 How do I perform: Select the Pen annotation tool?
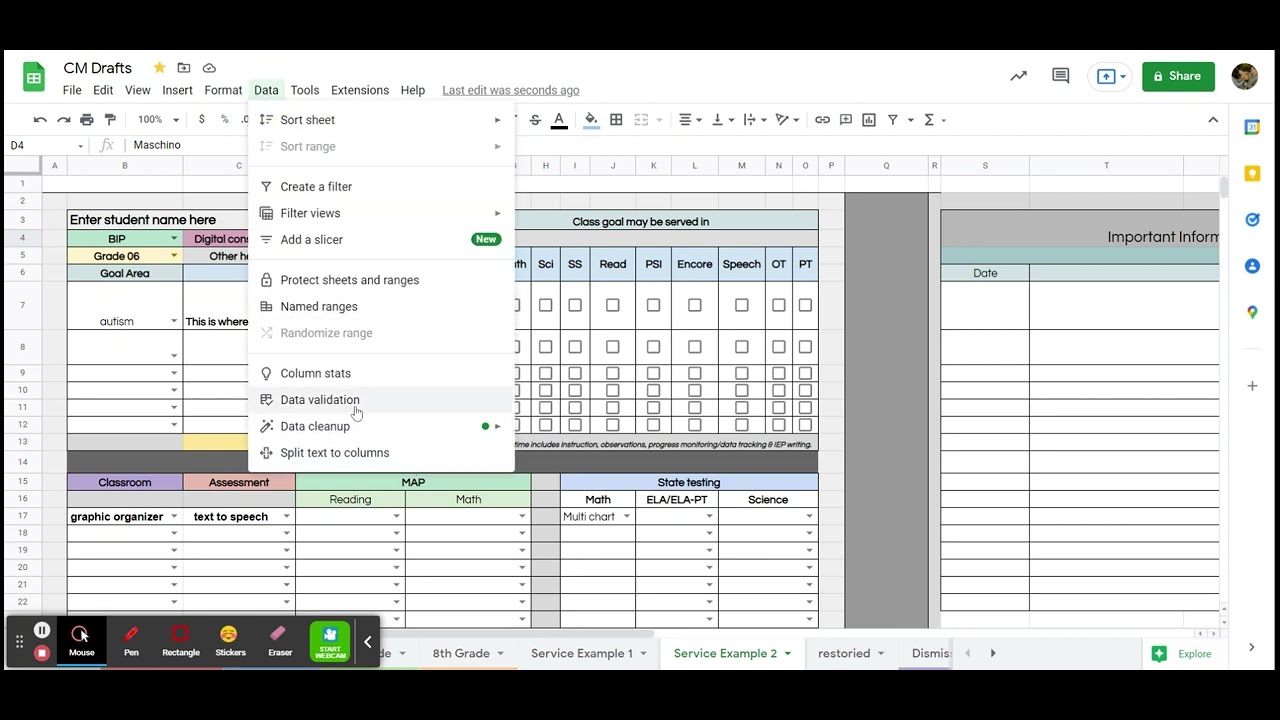(131, 641)
